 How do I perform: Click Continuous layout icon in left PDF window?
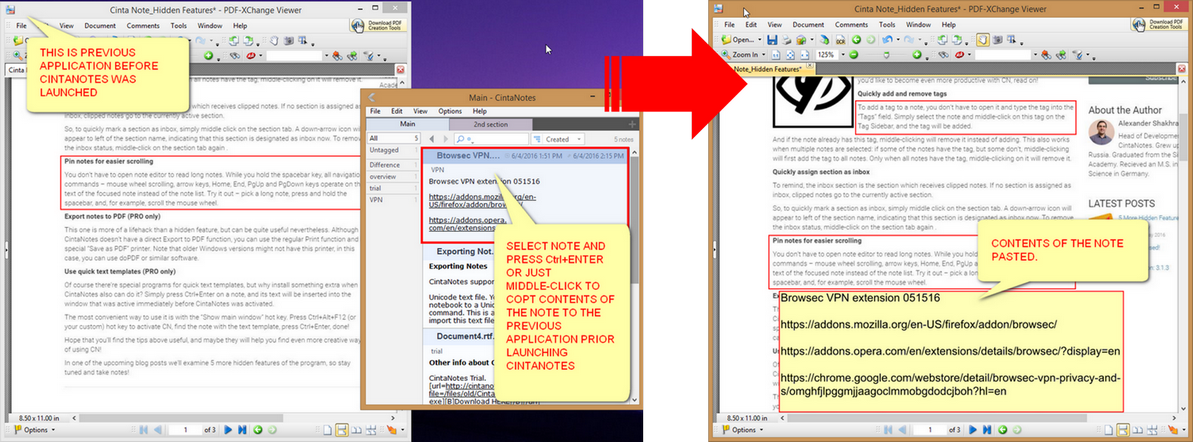click(x=342, y=430)
